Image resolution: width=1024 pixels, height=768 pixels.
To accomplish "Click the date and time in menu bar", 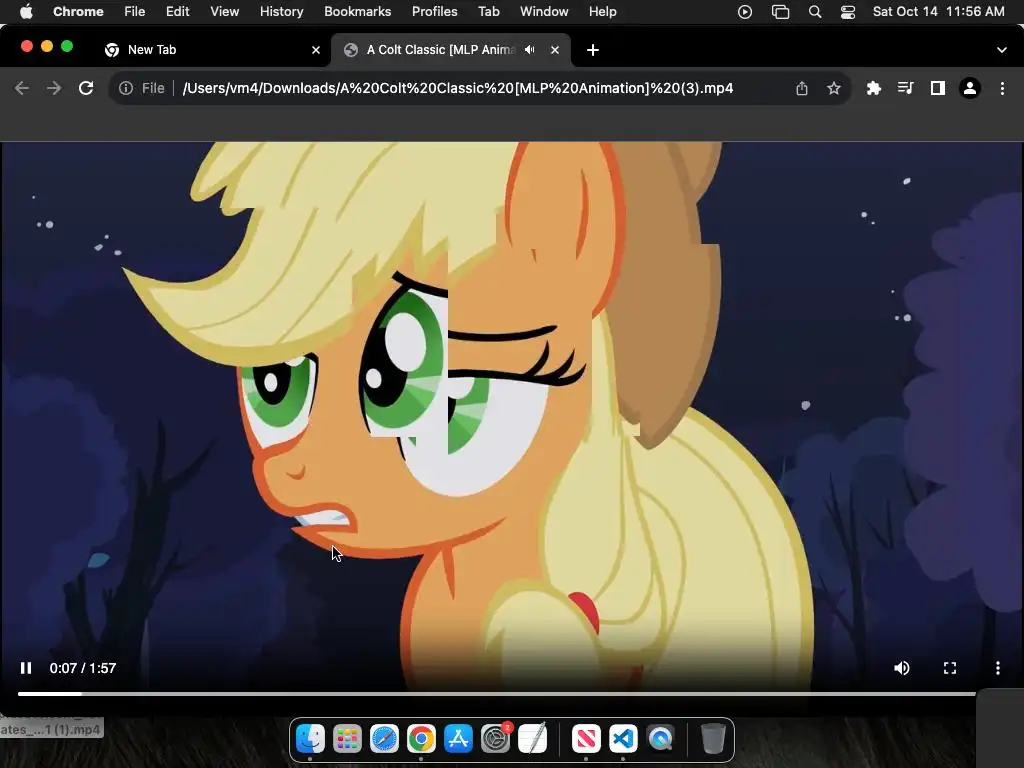I will [938, 12].
